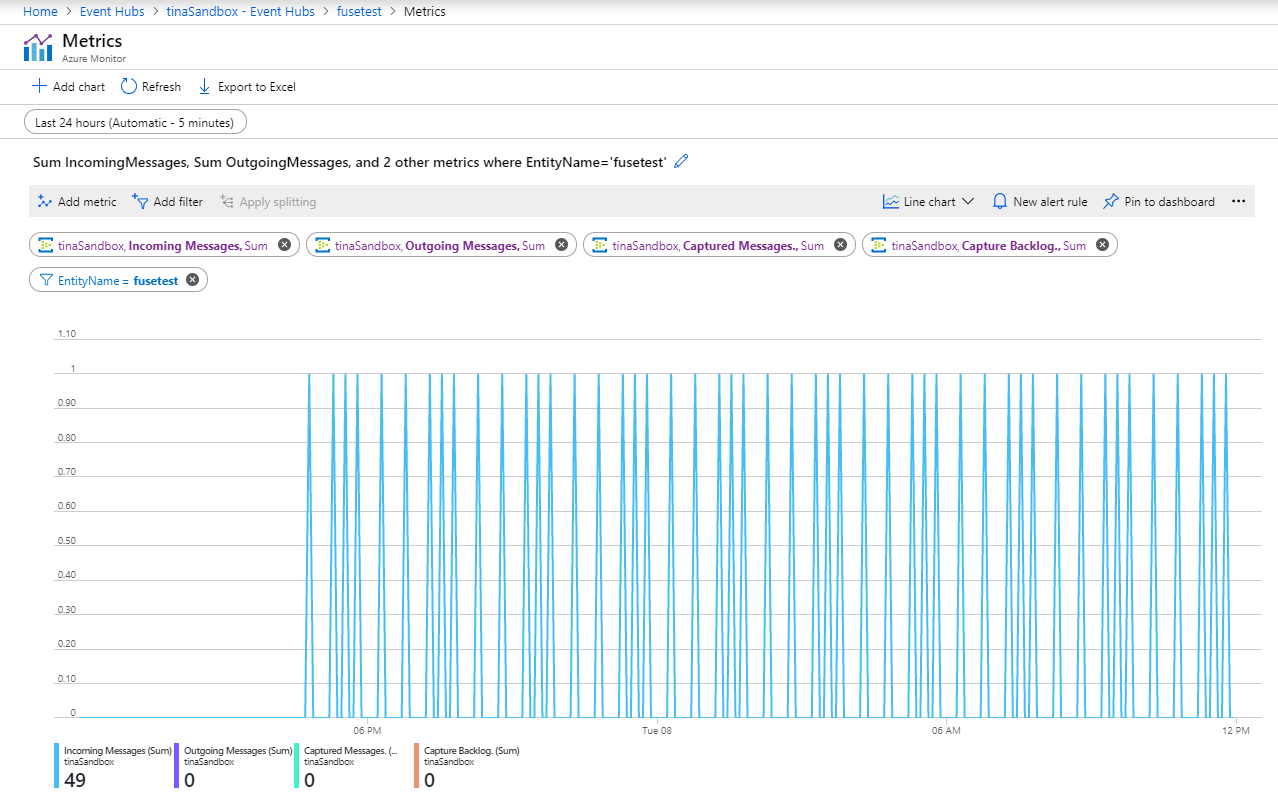Click the purple Outgoing Messages legend swatch
The image size is (1278, 809).
(177, 766)
